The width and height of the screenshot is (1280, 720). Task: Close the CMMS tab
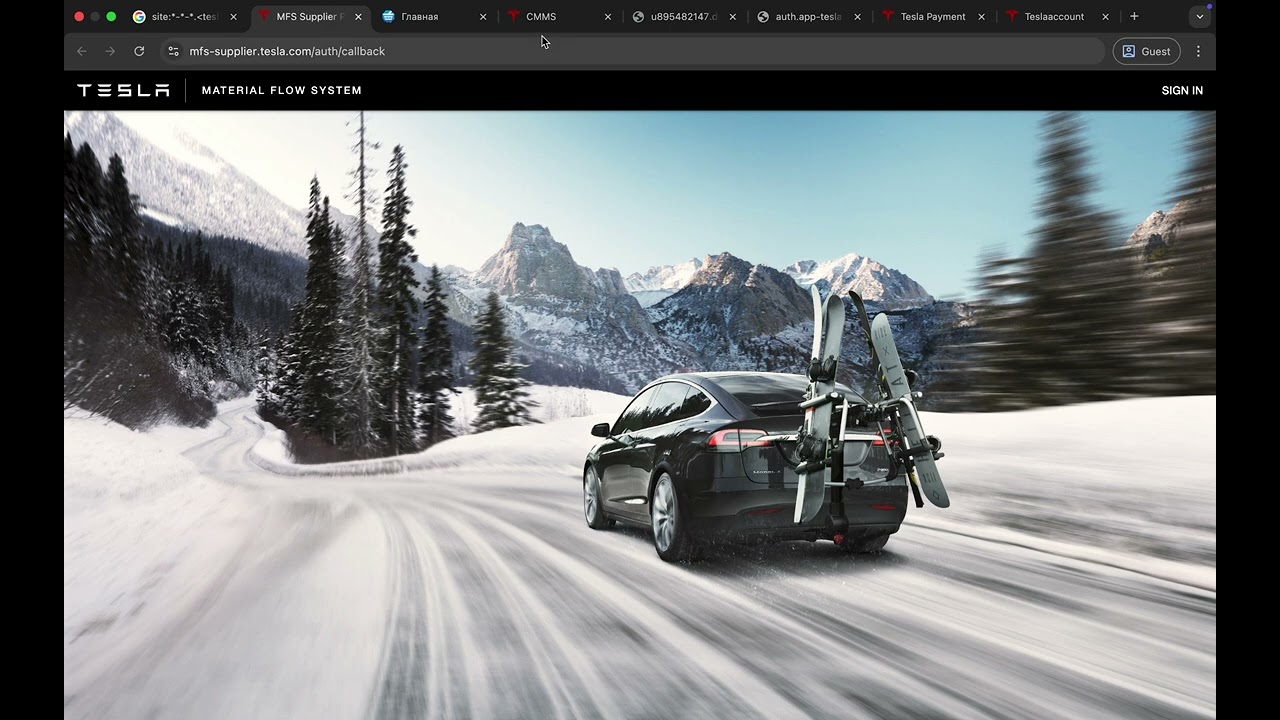[607, 17]
